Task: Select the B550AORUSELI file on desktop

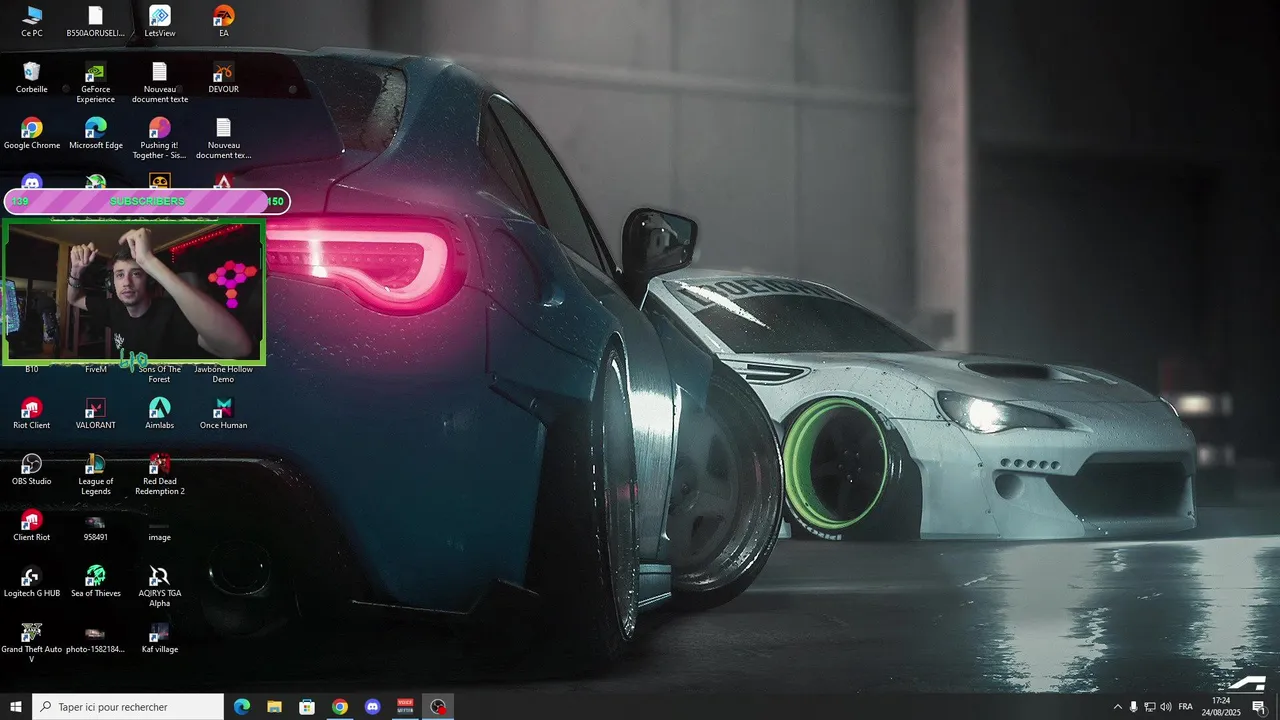Action: [x=96, y=22]
